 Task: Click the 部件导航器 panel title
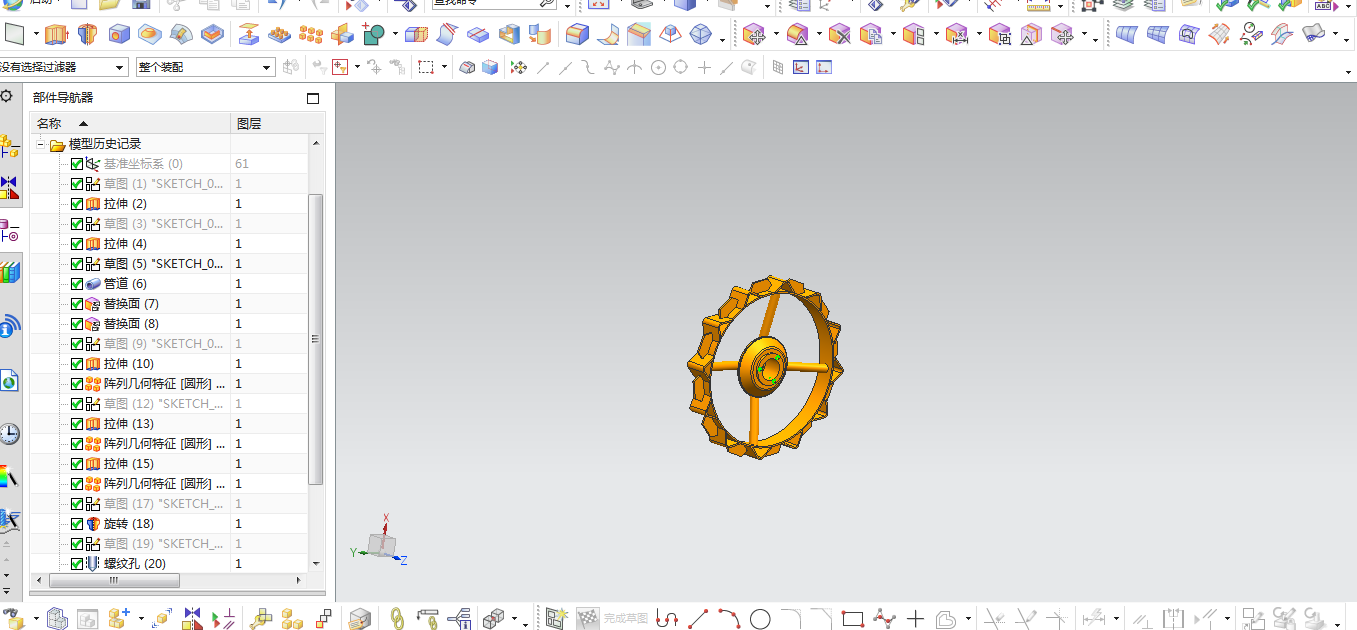pos(63,98)
